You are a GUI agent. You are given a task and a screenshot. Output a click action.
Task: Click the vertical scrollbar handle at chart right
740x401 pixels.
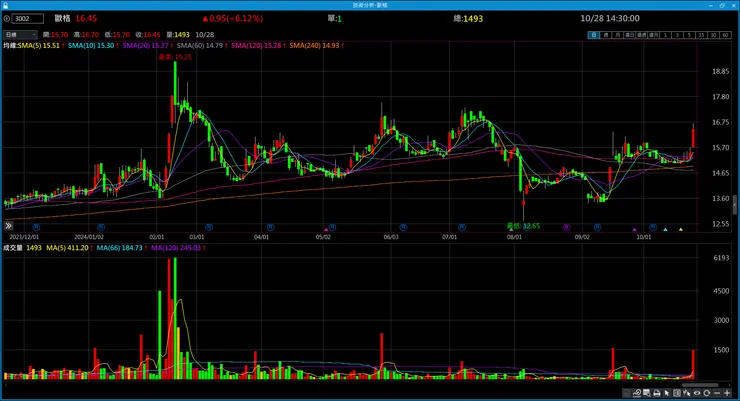734,205
